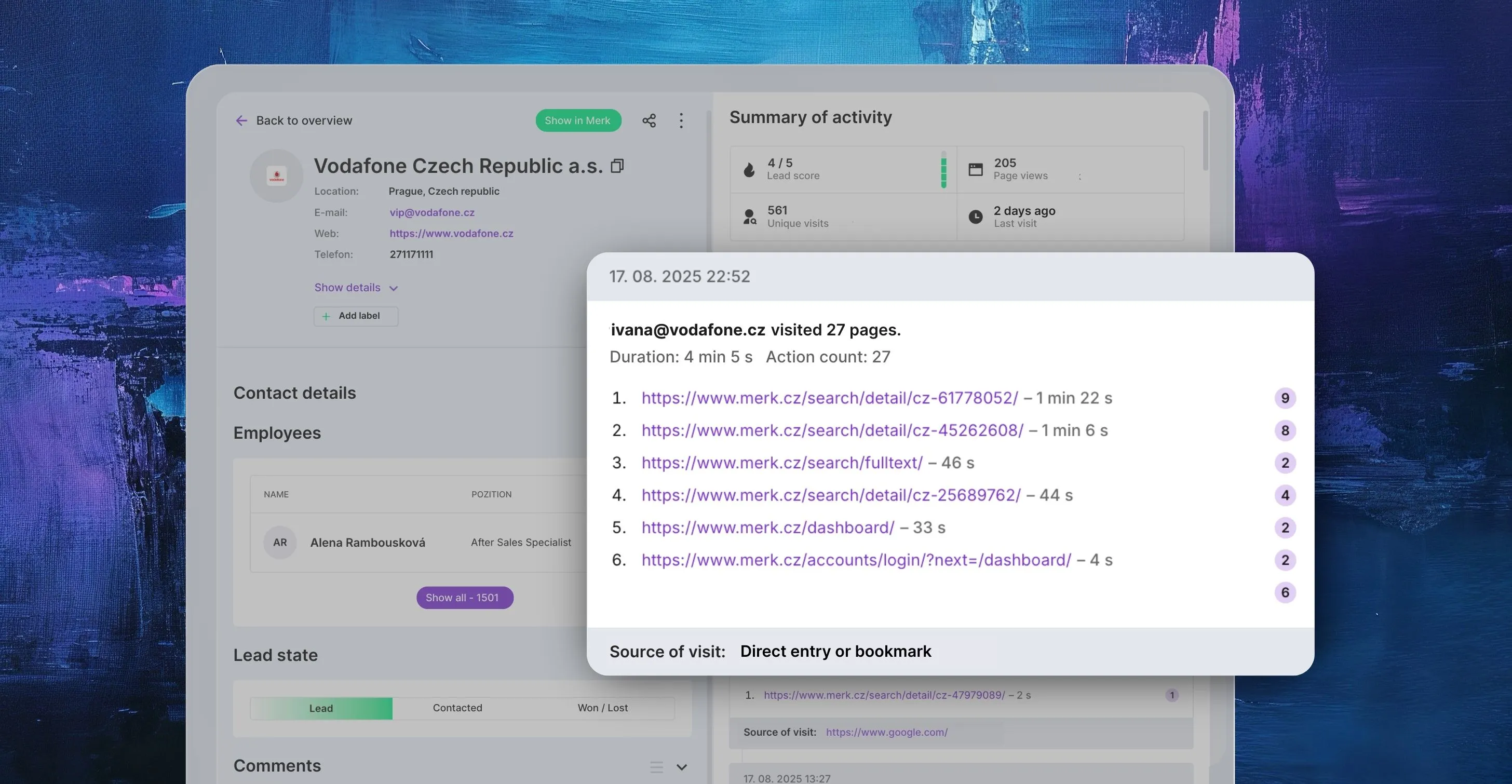
Task: Click the lead score flame icon
Action: (x=749, y=170)
